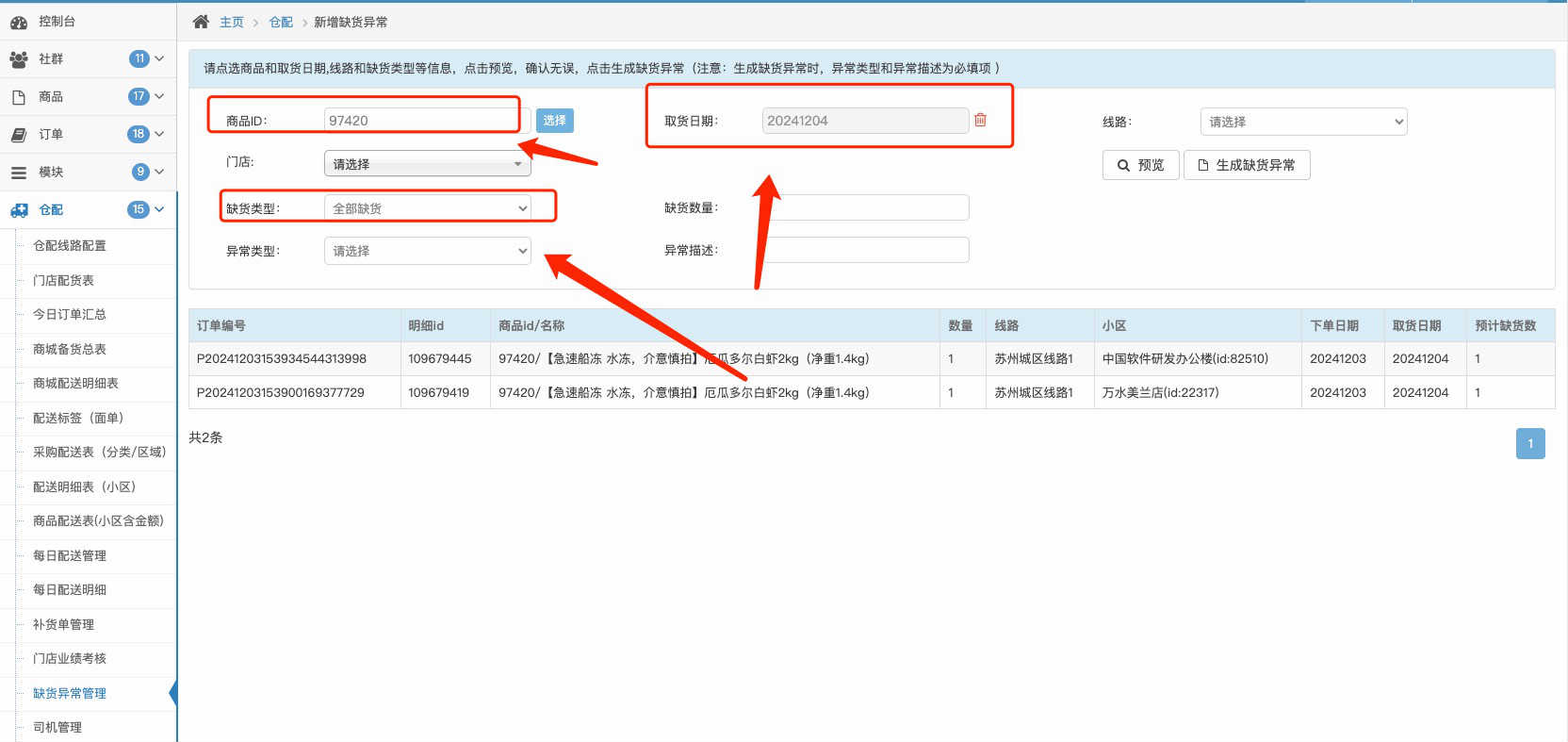Screen dimensions: 1568x742
Task: Click the badge 11 on 社群
Action: tap(139, 58)
